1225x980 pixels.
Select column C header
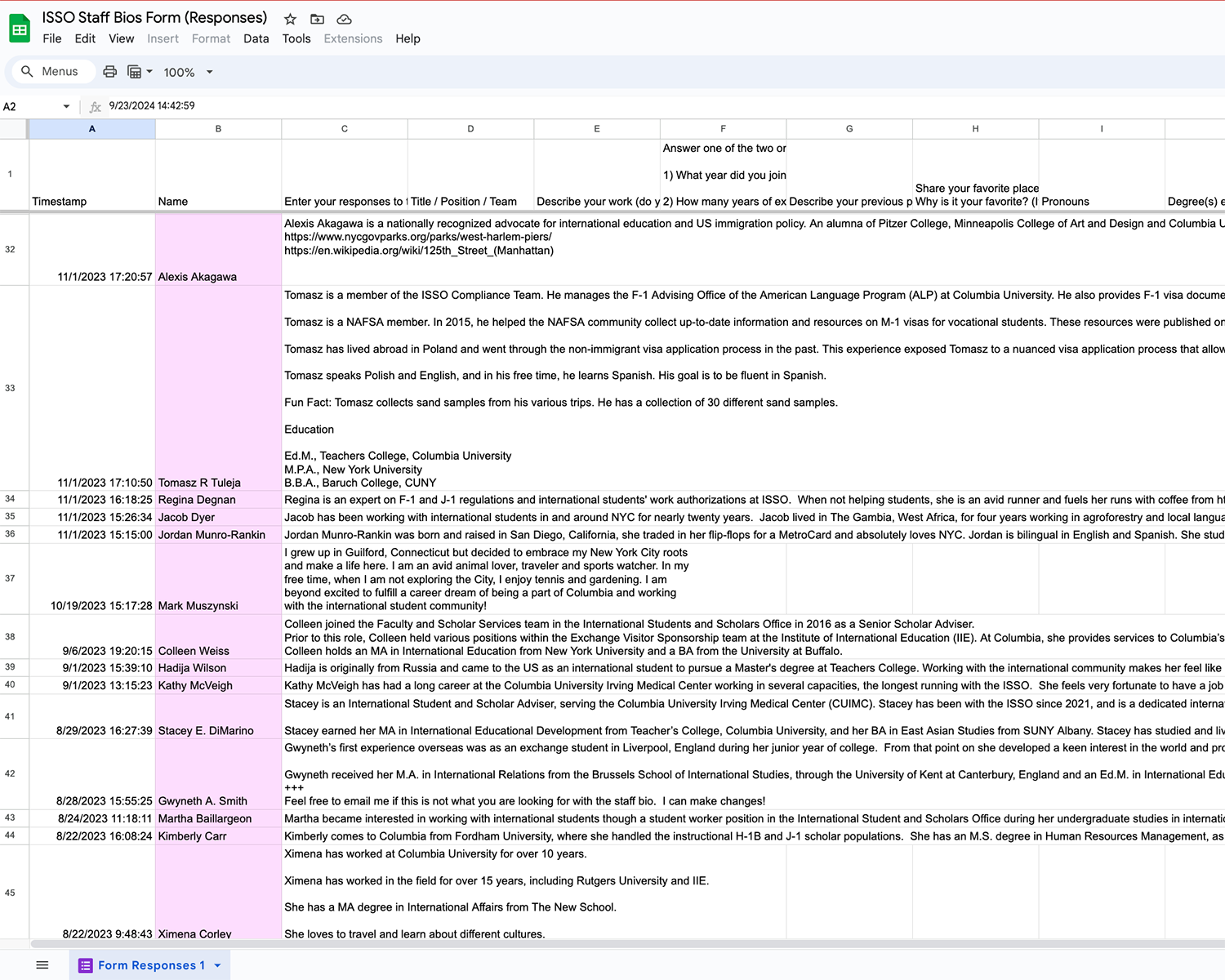[345, 129]
